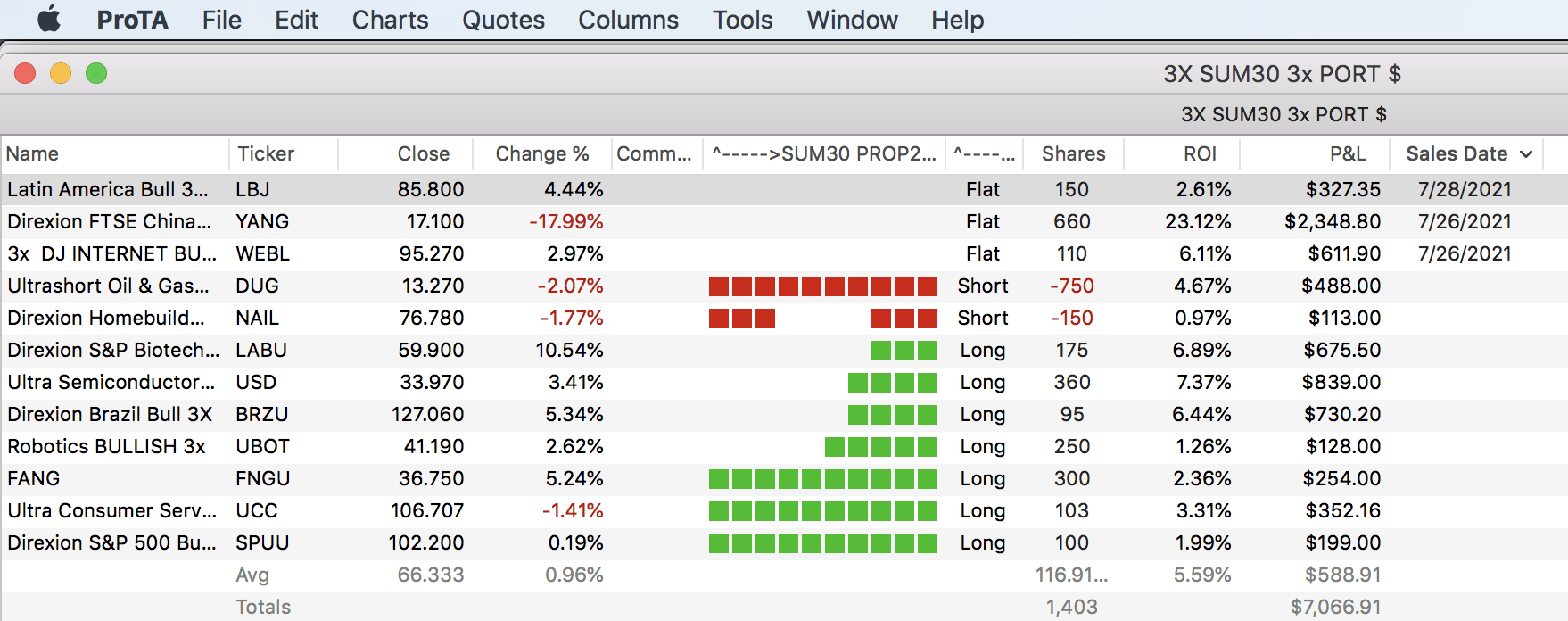The height and width of the screenshot is (621, 1568).
Task: Click the Short position label for NAIL
Action: point(982,319)
